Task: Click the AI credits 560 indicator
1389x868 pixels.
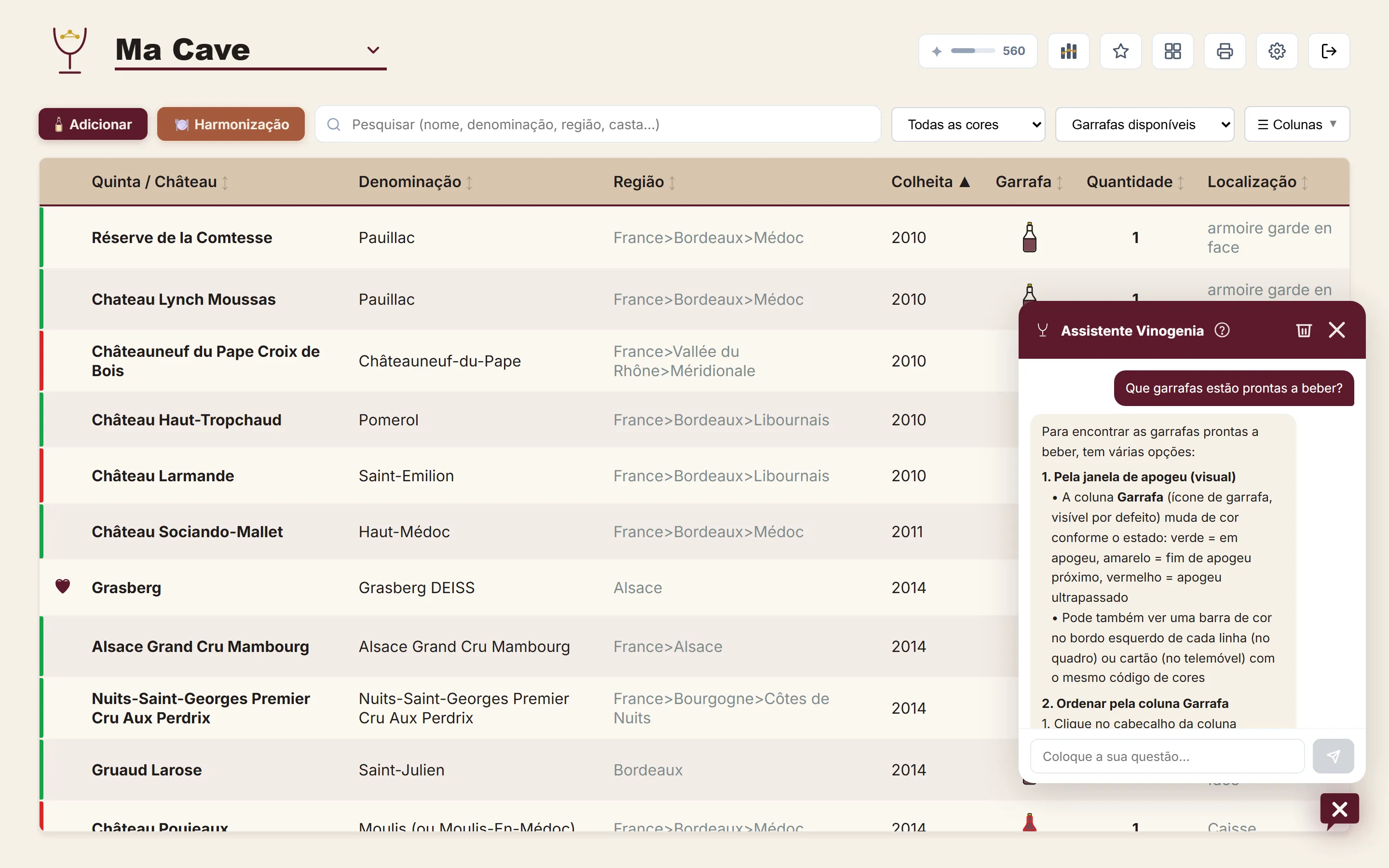Action: (x=978, y=51)
